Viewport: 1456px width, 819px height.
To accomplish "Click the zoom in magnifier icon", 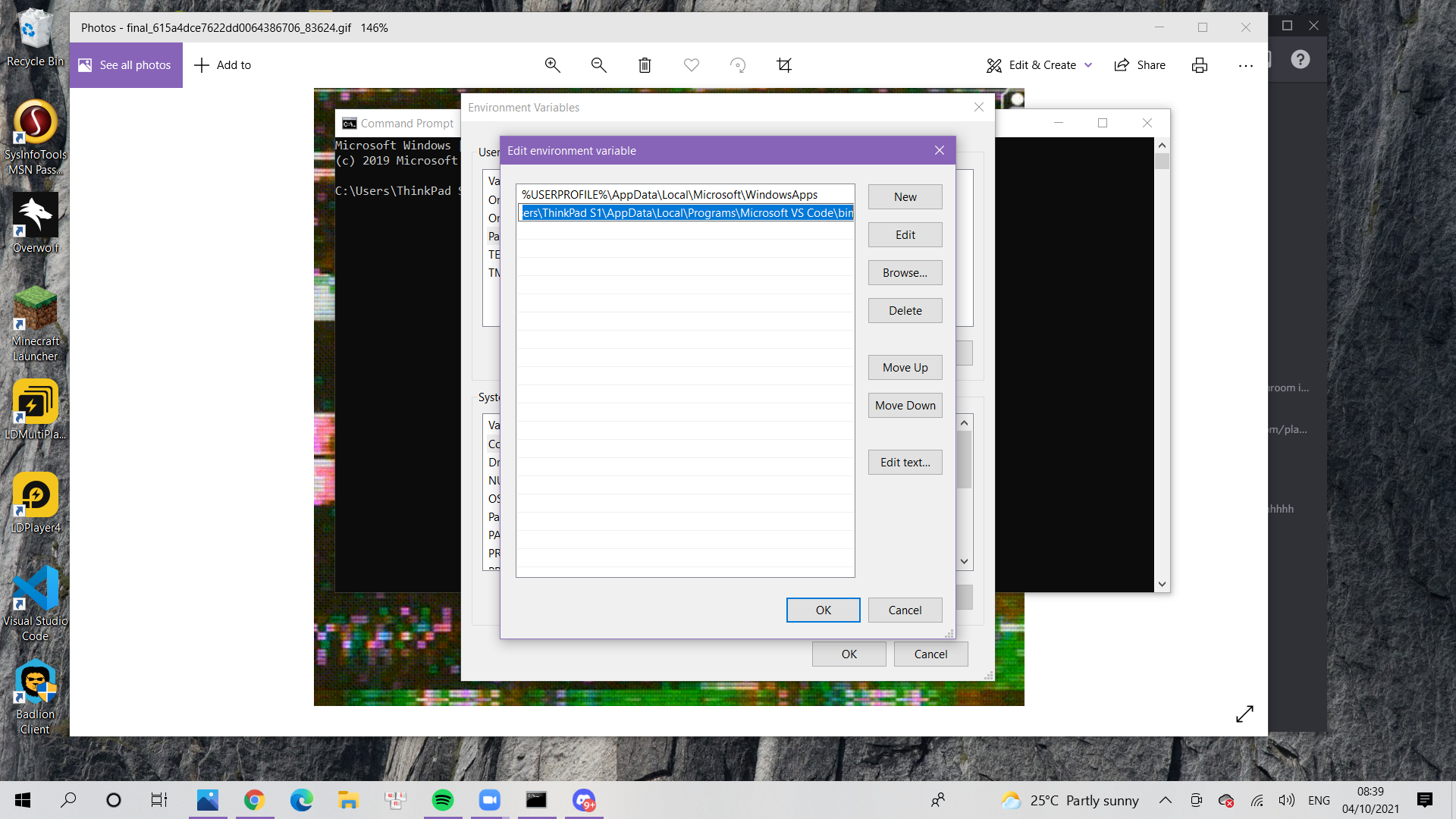I will click(x=553, y=65).
